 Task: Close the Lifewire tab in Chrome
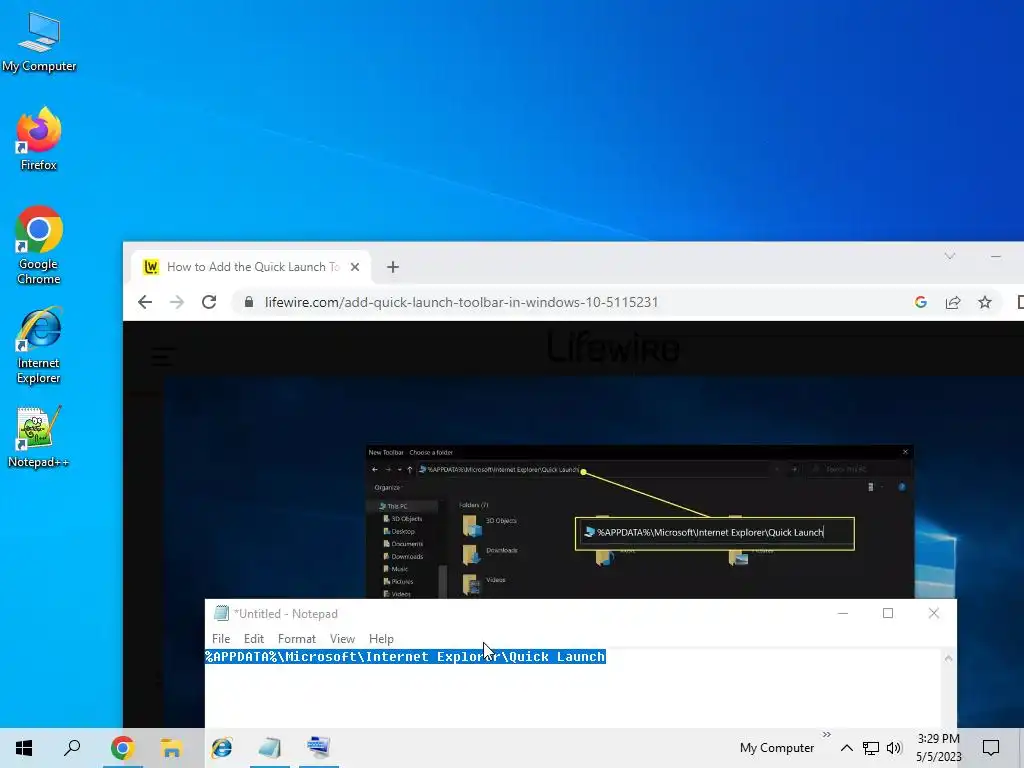(355, 266)
